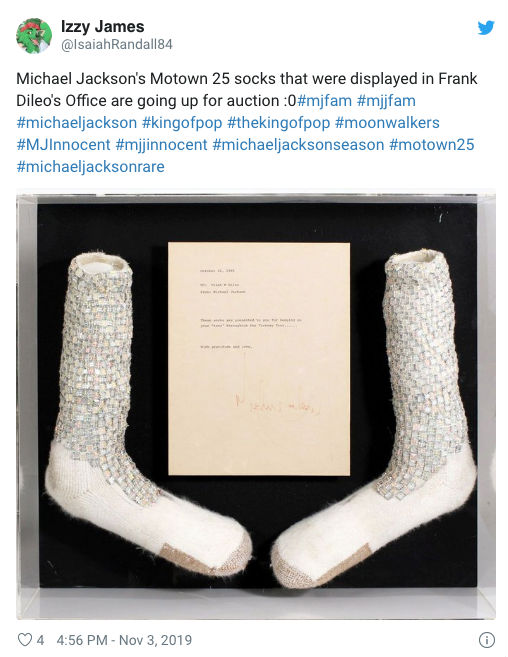
Task: Open the #moonwalkers hashtag
Action: tap(387, 123)
